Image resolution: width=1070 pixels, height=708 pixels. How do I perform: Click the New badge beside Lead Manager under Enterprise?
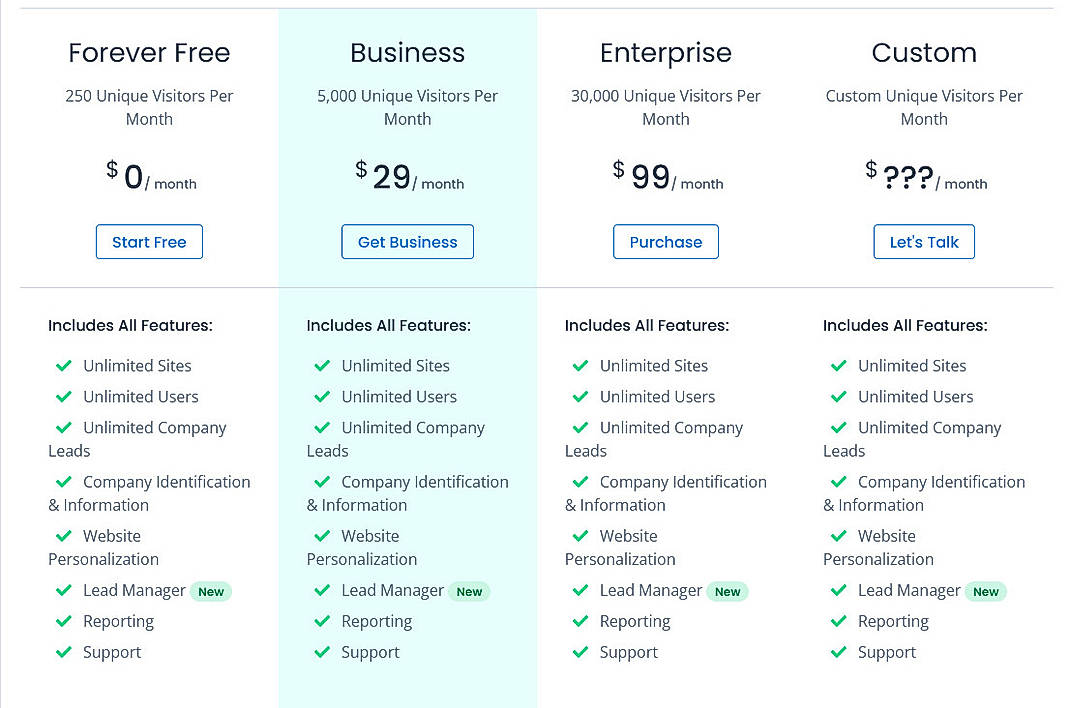pos(727,591)
